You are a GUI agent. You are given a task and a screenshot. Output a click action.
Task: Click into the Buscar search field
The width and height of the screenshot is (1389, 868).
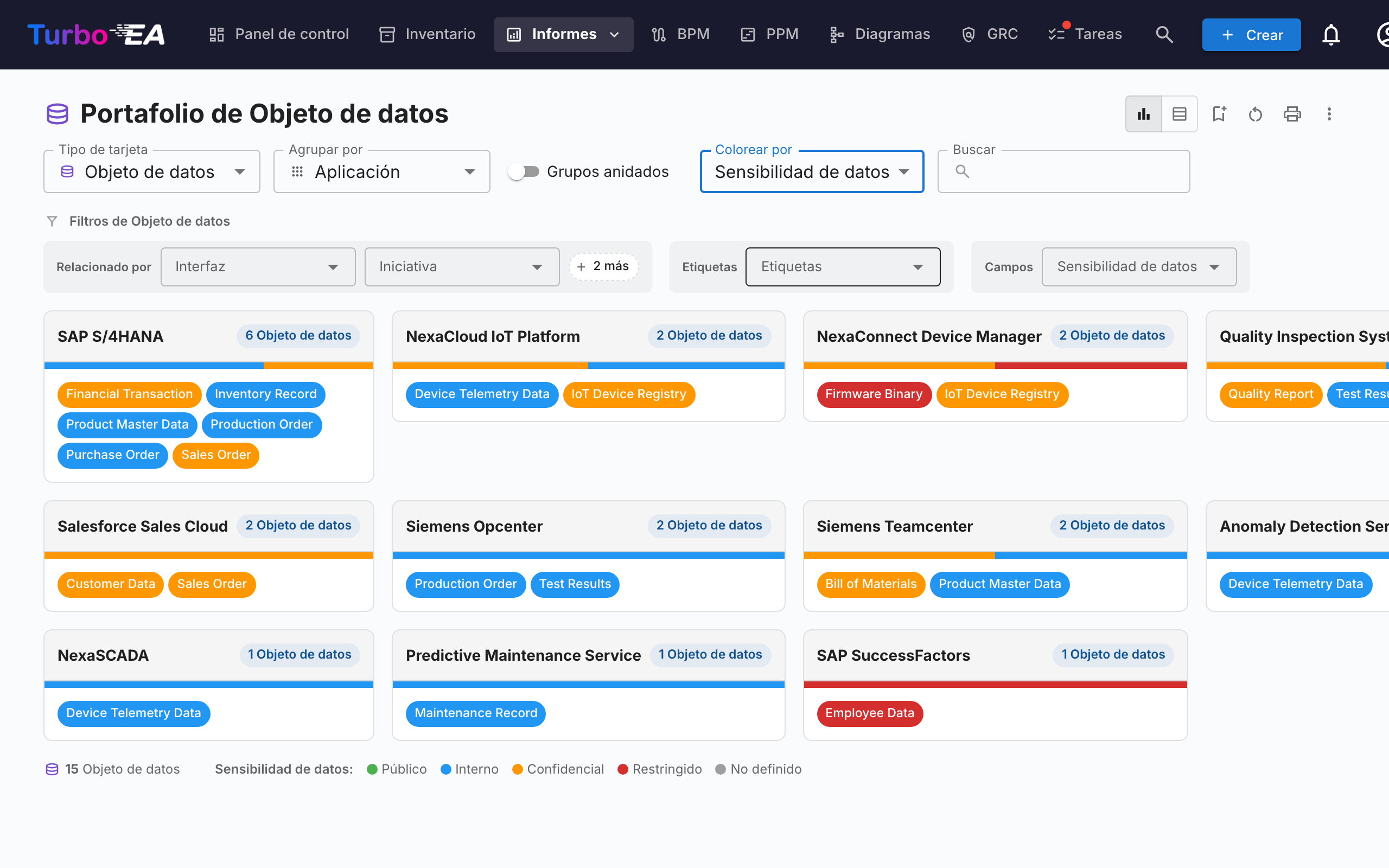[1063, 171]
